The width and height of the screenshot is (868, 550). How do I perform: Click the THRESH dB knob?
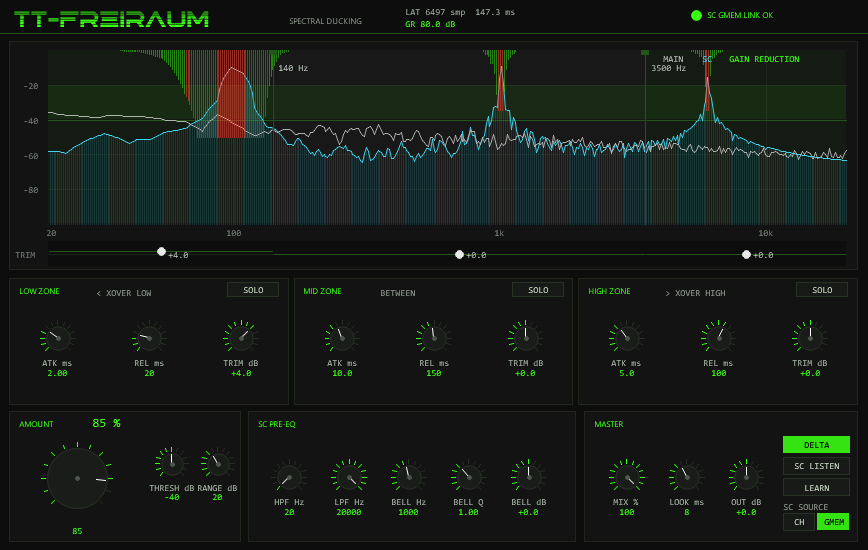tap(172, 464)
